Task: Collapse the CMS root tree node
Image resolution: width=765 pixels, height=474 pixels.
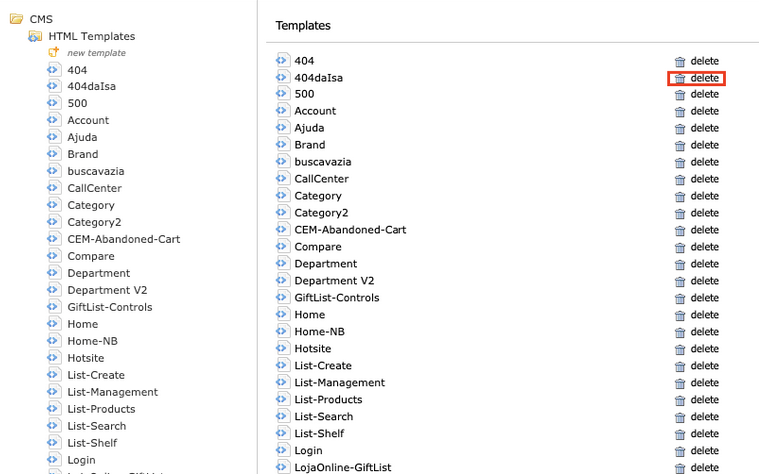Action: click(x=16, y=19)
